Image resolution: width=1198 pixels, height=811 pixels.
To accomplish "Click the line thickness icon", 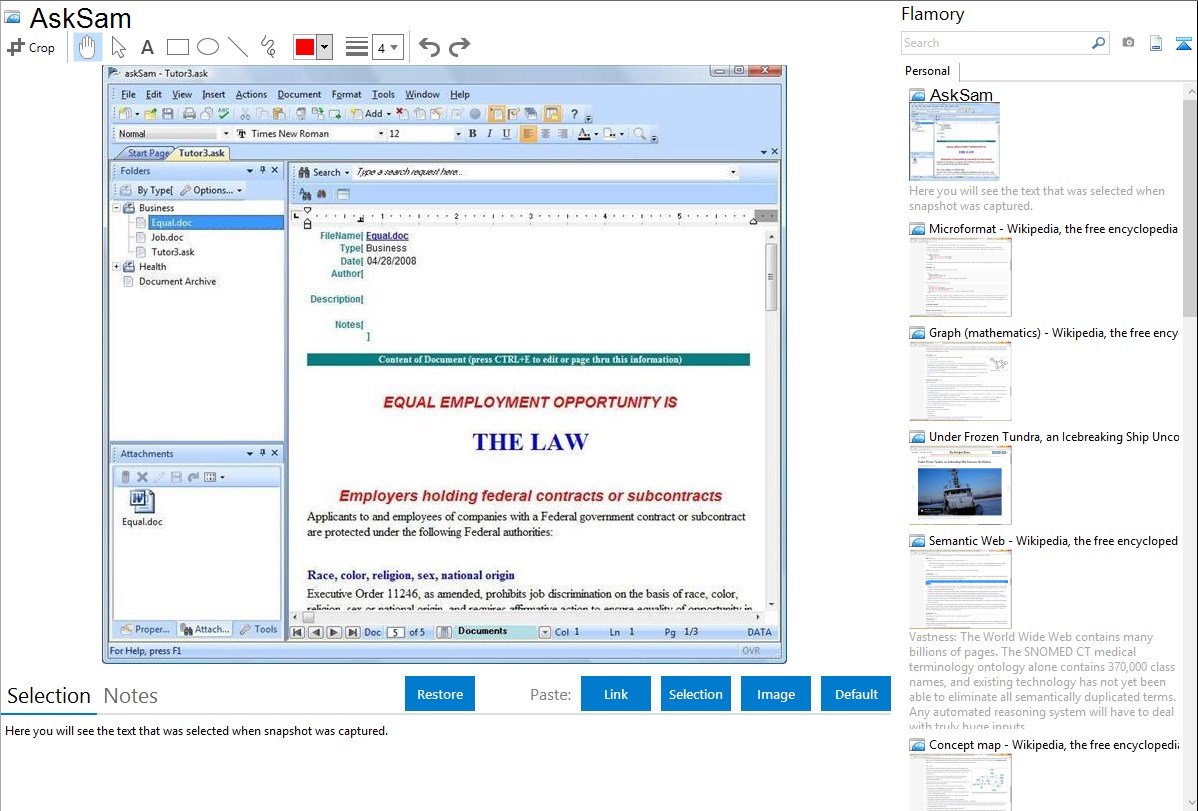I will click(357, 47).
